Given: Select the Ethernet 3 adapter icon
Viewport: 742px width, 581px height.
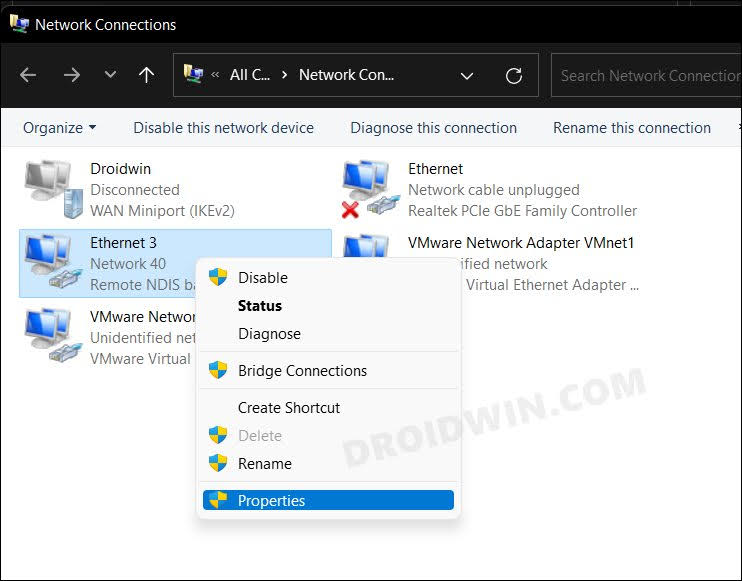Looking at the screenshot, I should click(x=54, y=262).
